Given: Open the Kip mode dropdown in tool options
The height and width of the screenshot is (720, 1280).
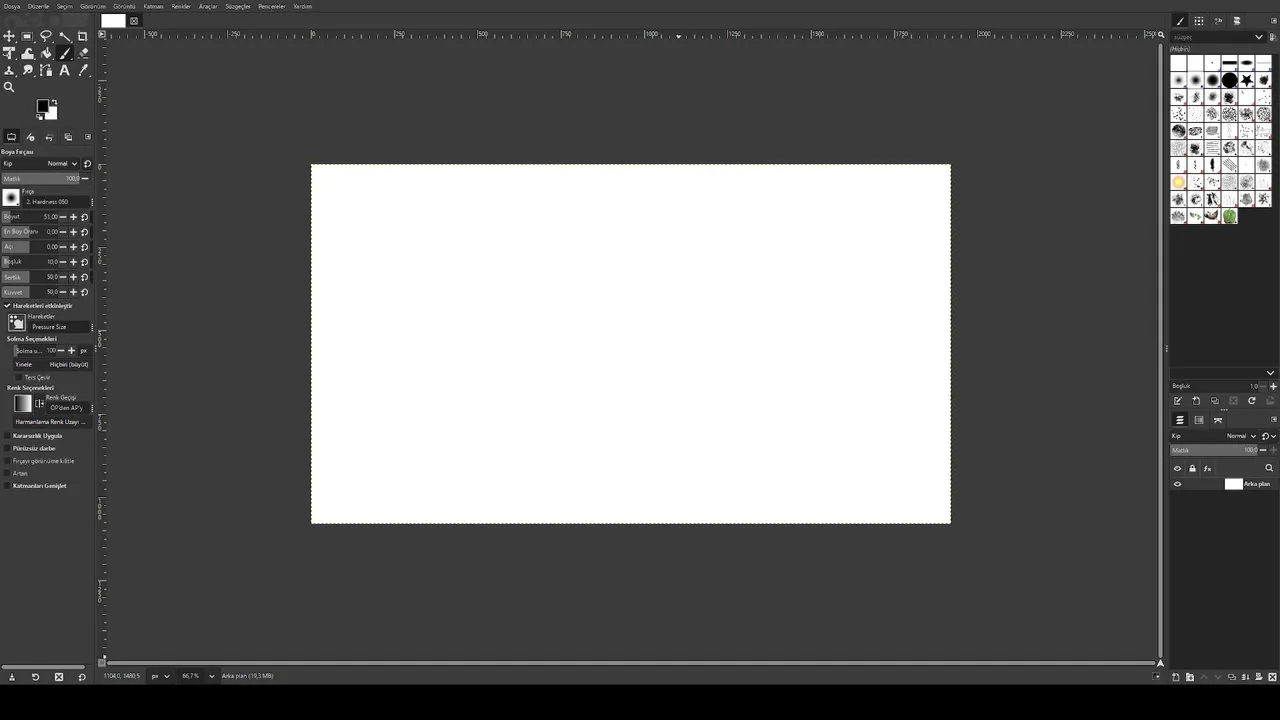Looking at the screenshot, I should (x=40, y=164).
